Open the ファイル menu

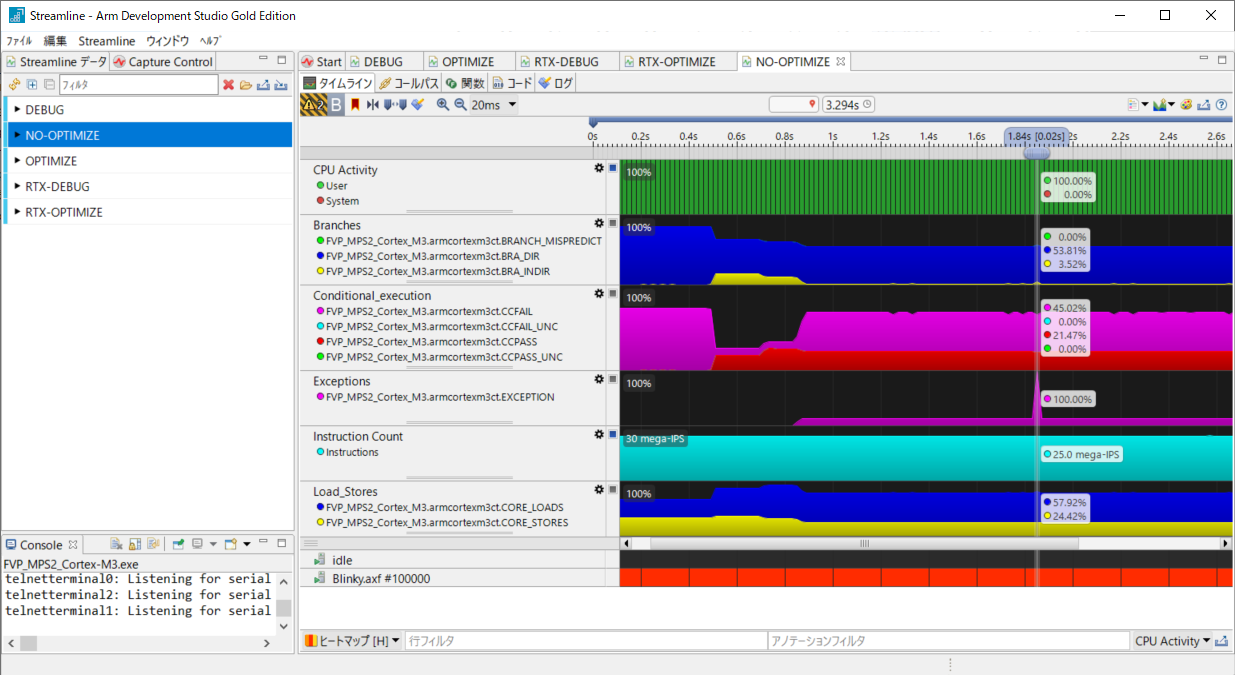19,41
